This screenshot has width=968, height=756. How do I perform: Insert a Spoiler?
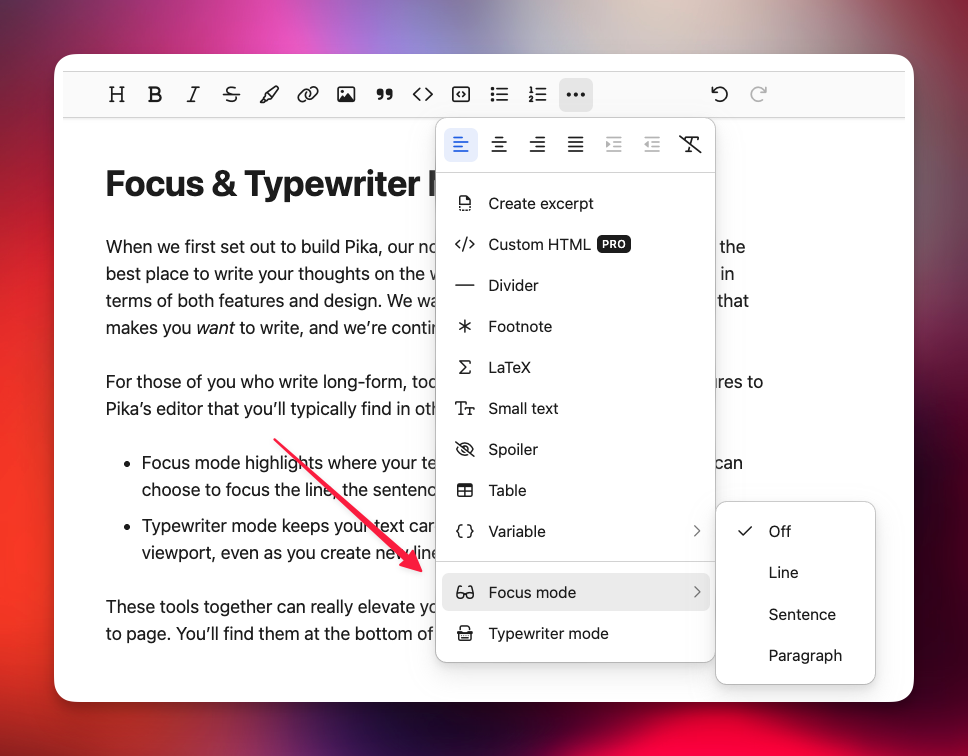pyautogui.click(x=575, y=449)
